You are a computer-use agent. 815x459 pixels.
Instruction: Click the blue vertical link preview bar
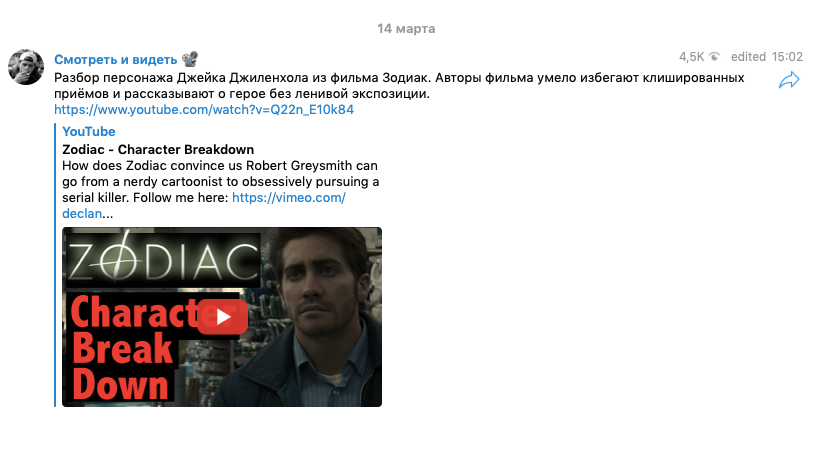pos(55,265)
